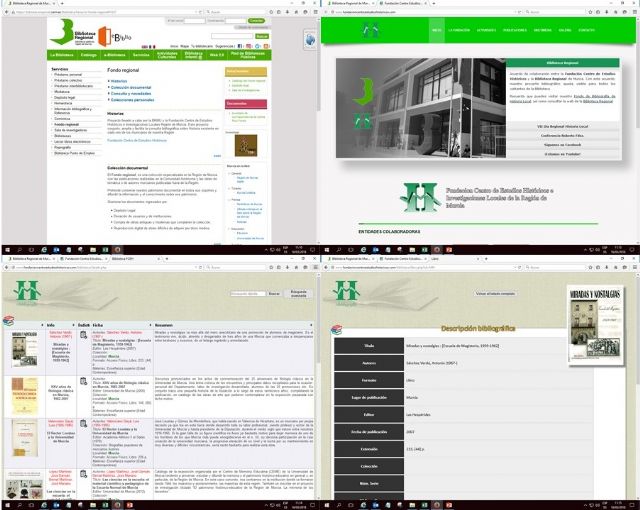
Task: Open Twitter icon on Biblioteca Regional page
Action: coord(258,46)
